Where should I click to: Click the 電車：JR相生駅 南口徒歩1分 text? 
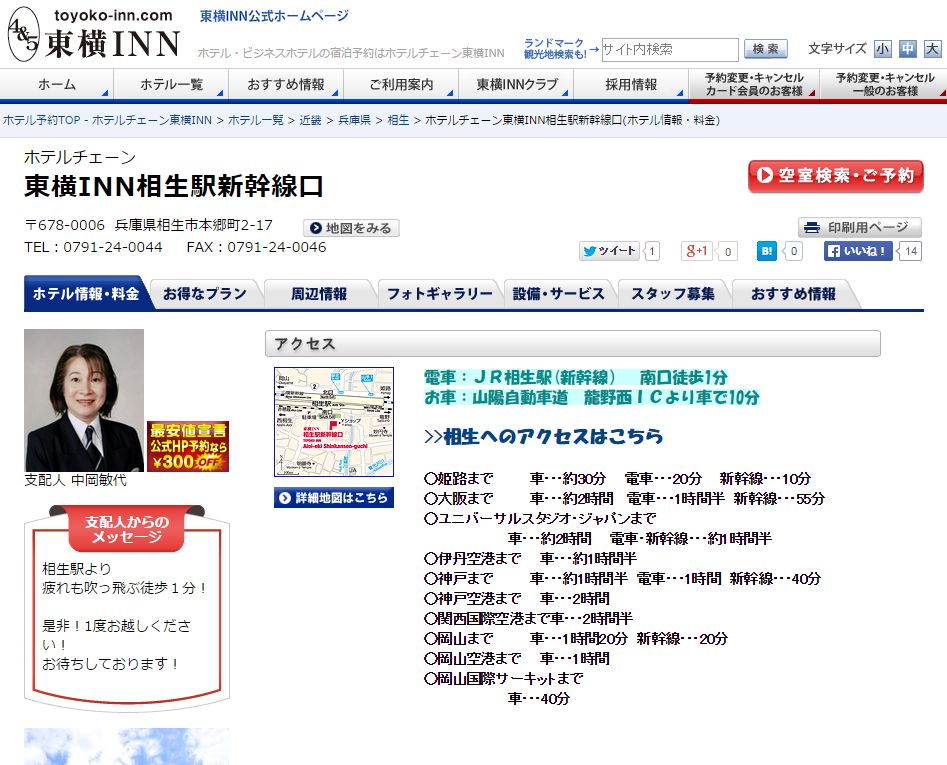[576, 377]
